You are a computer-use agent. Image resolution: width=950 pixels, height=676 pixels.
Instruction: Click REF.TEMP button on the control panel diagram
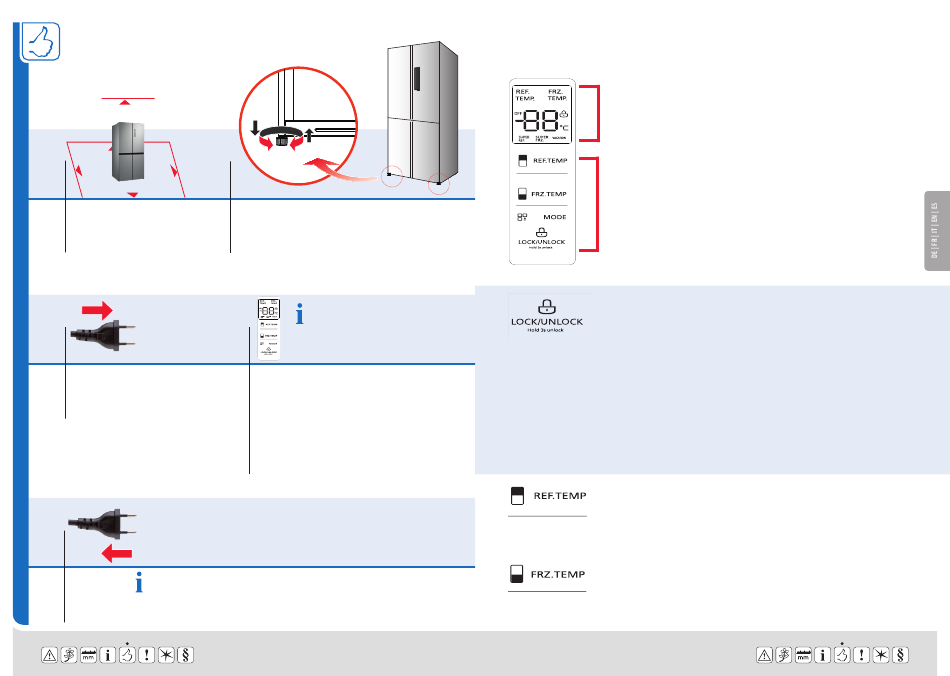pos(542,161)
